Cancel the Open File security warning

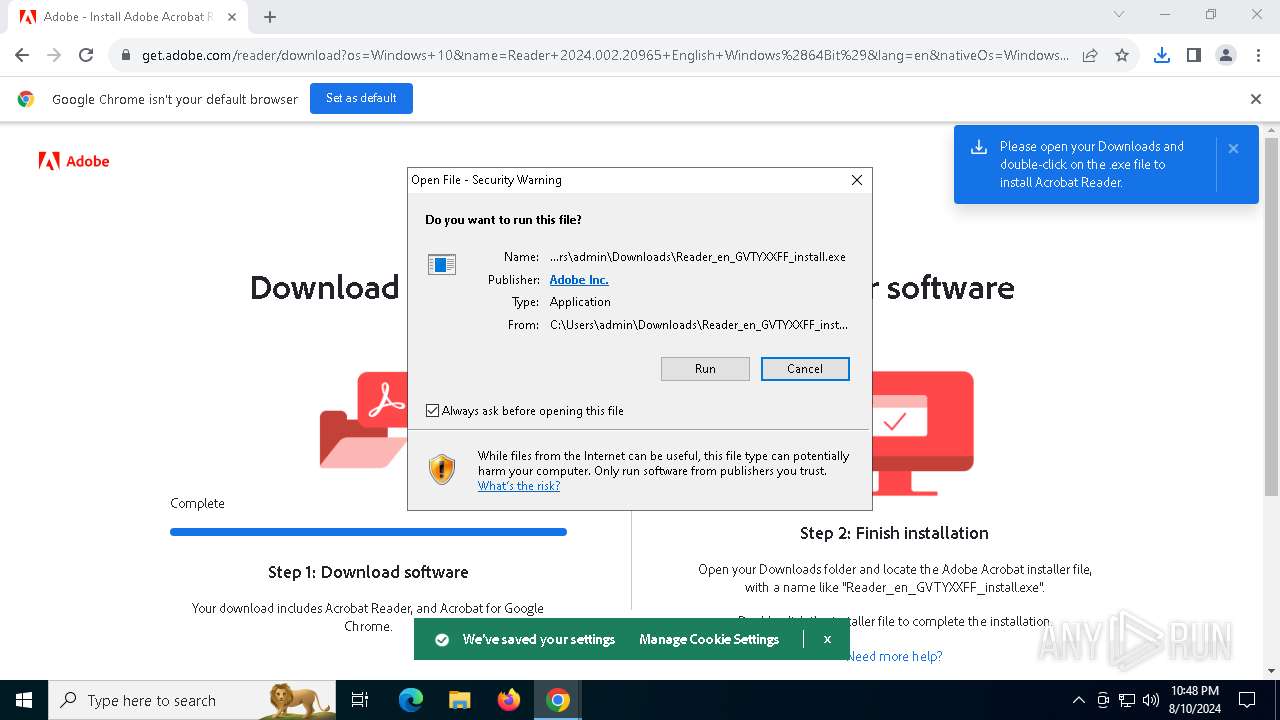[x=805, y=369]
